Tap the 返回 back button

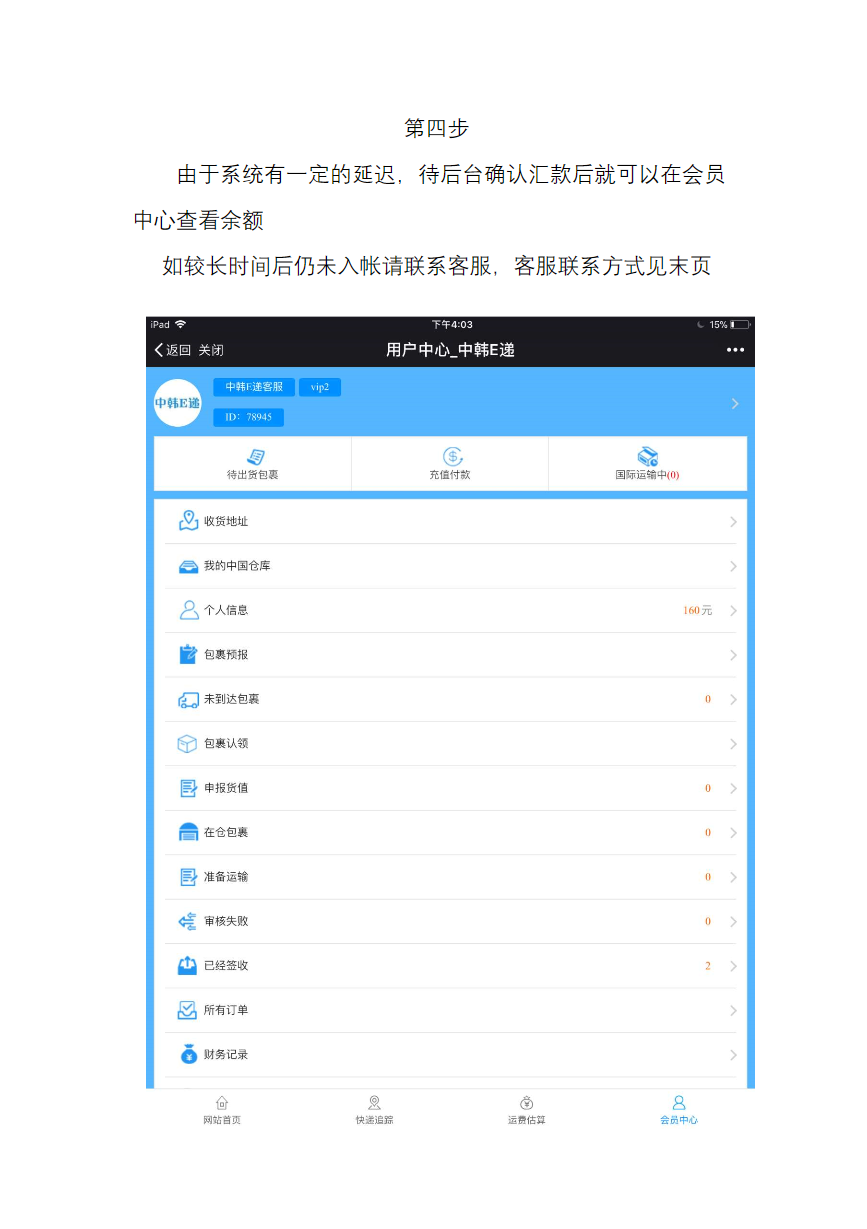pos(172,350)
